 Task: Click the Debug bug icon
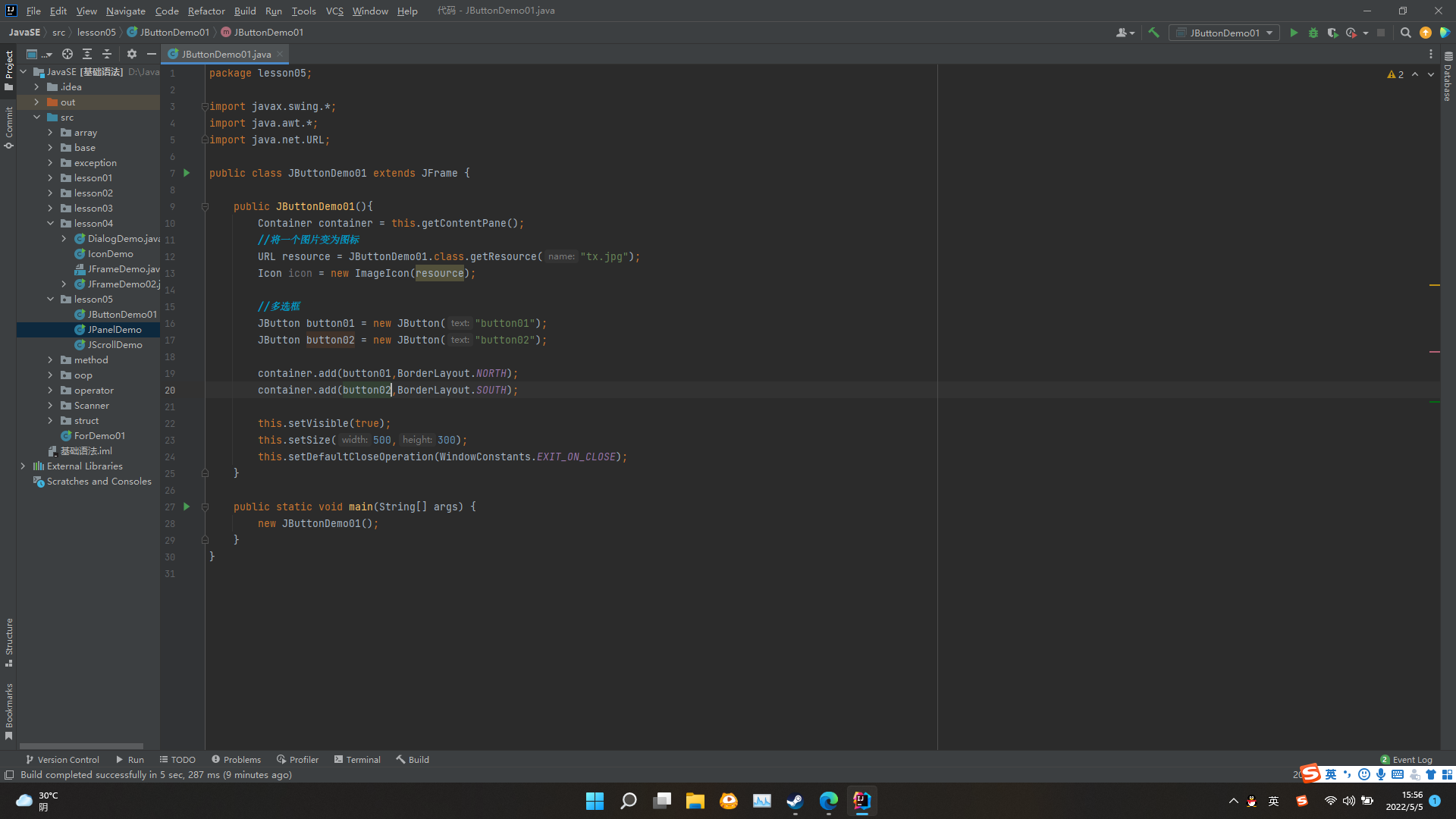(x=1313, y=33)
